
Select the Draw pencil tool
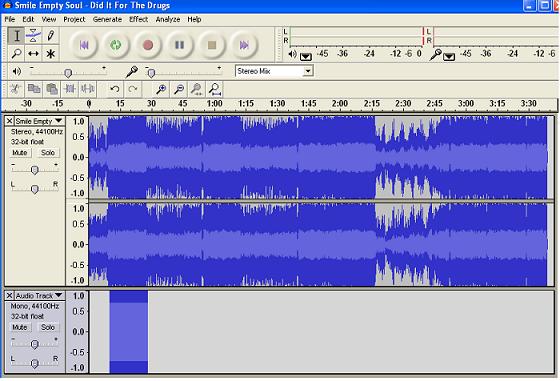(50, 36)
